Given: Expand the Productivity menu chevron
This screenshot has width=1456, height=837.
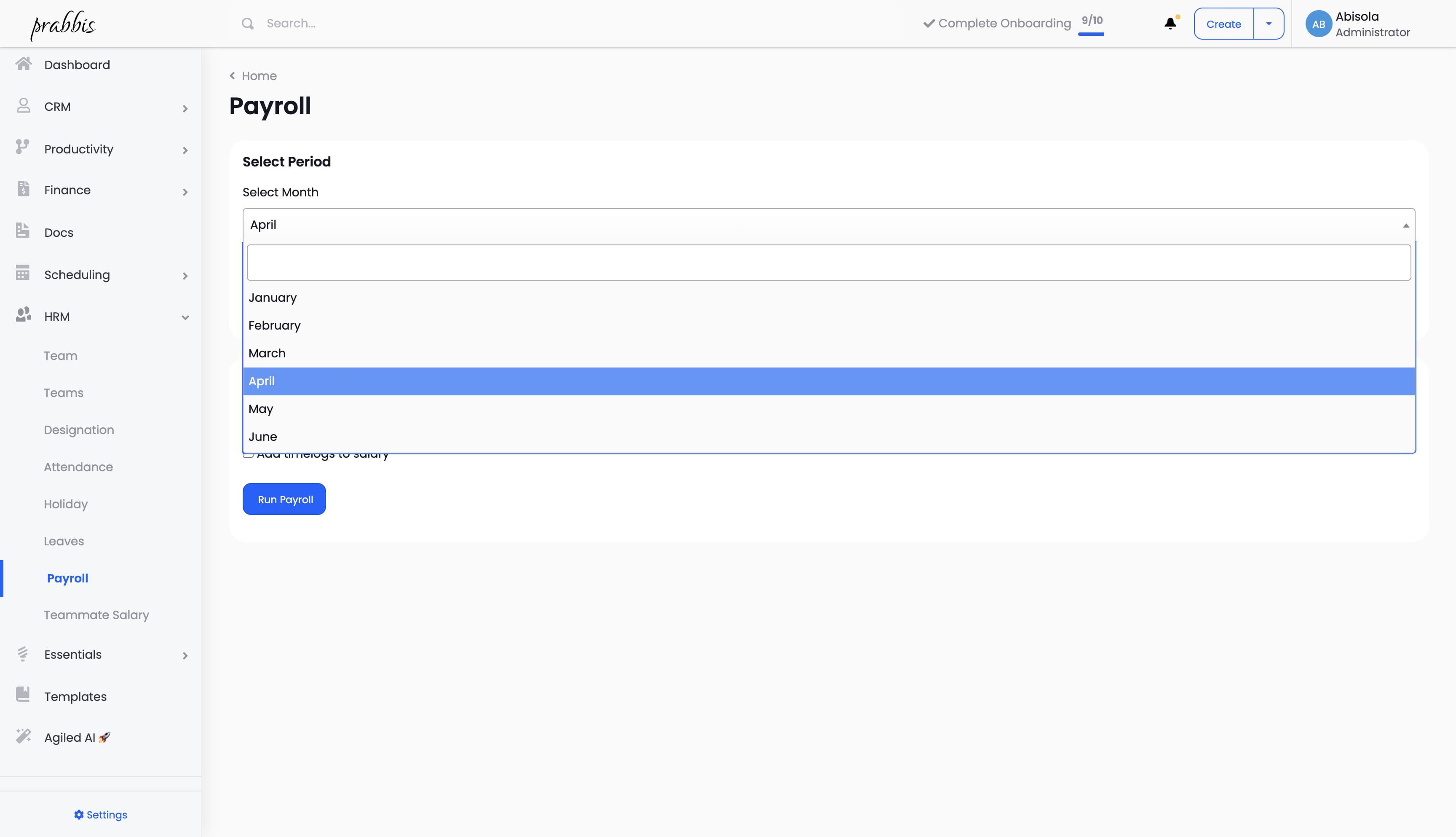Looking at the screenshot, I should [185, 150].
